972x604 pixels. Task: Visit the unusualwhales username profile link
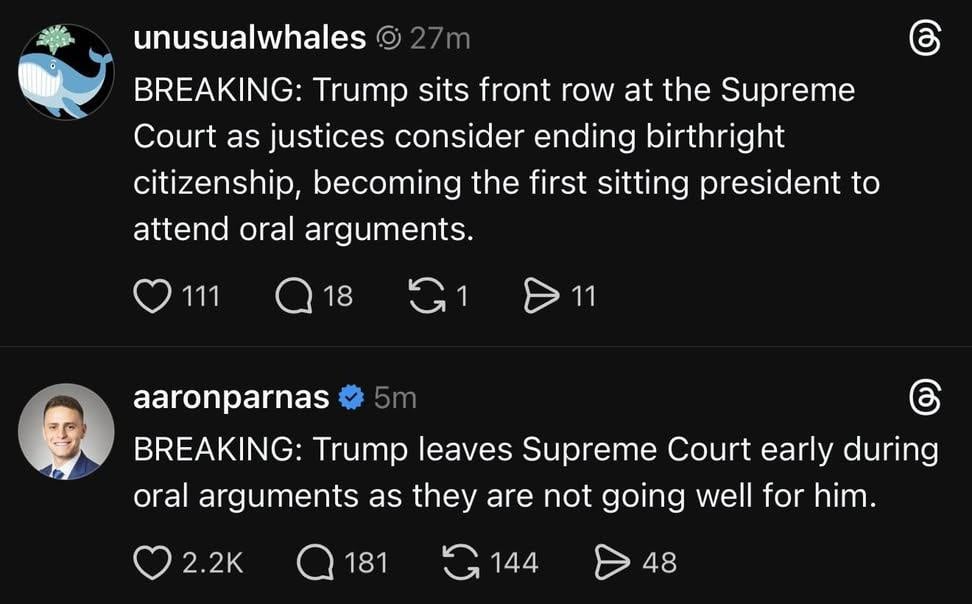click(x=249, y=38)
